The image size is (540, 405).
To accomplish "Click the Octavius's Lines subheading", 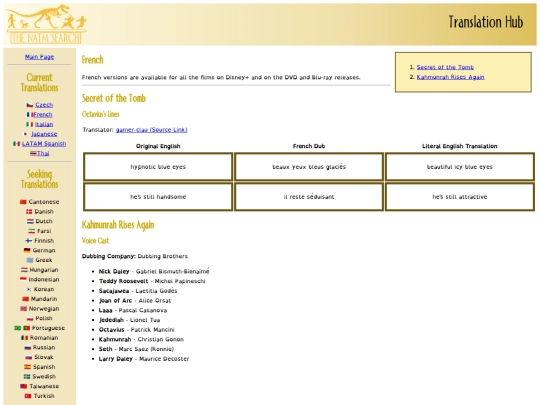I will point(101,114).
